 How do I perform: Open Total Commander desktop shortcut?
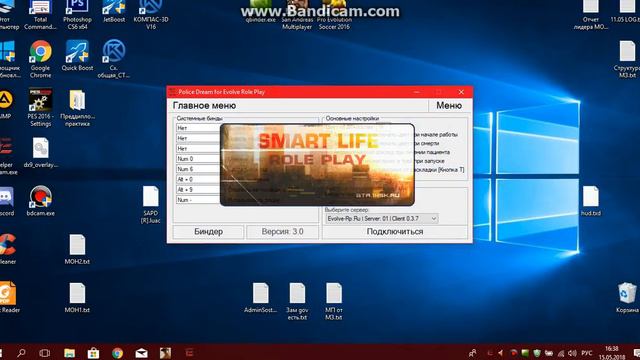point(40,15)
